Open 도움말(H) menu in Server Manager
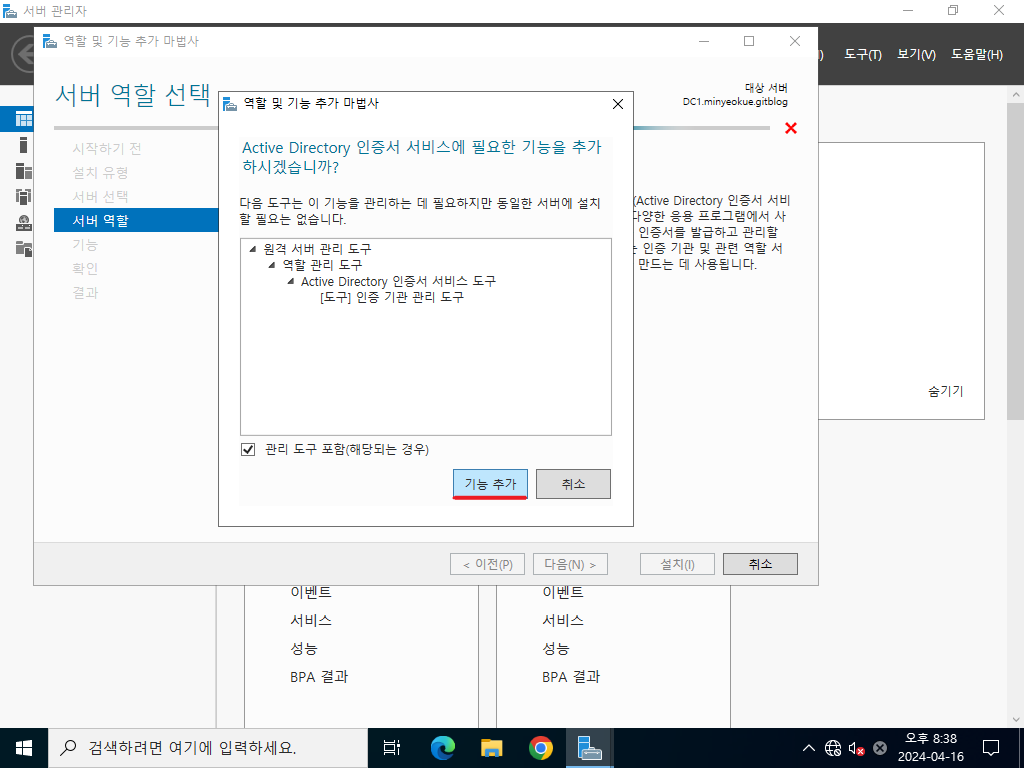This screenshot has width=1024, height=768. pyautogui.click(x=977, y=55)
